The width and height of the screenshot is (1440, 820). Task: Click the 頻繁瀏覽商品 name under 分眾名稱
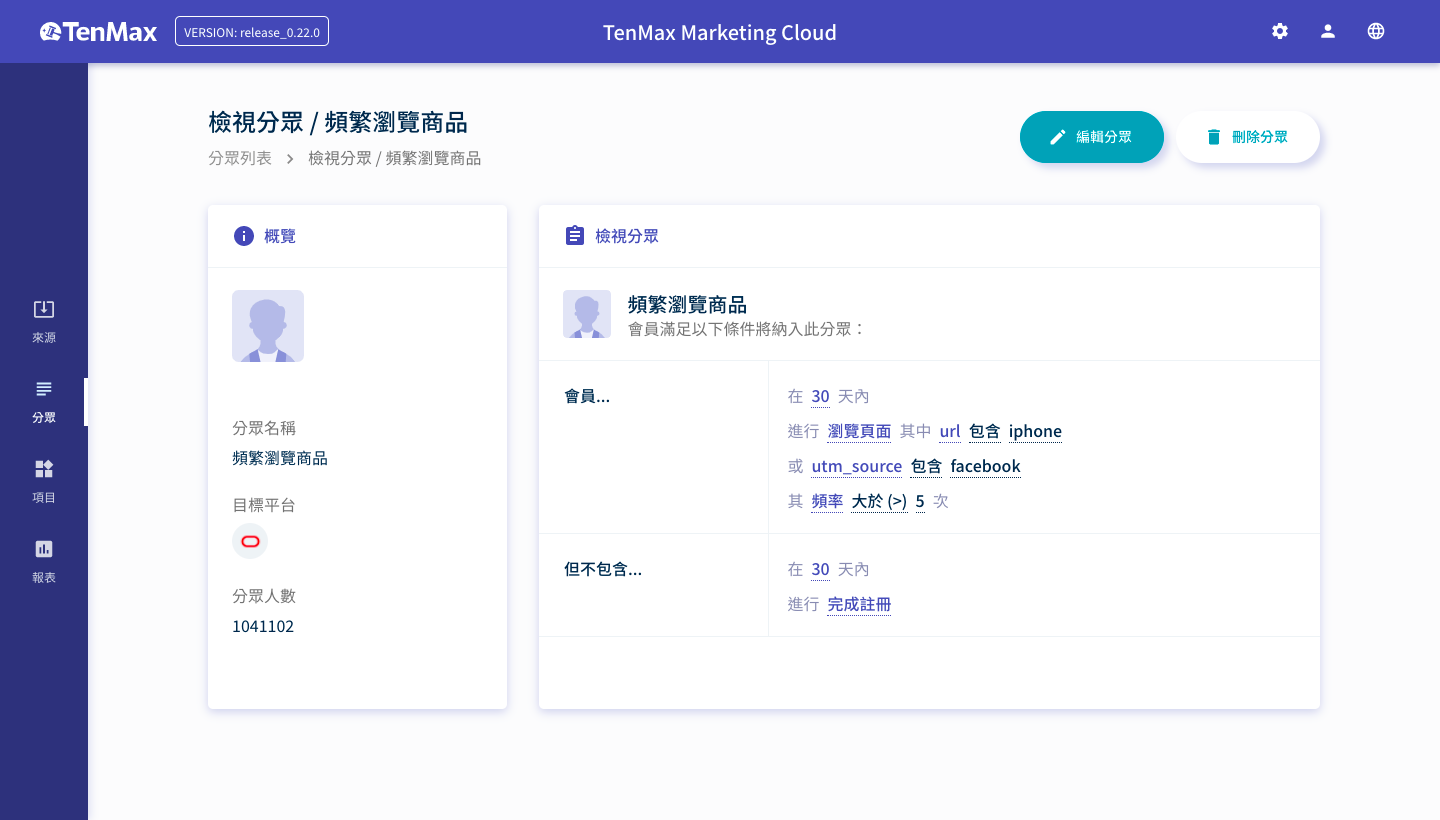pyautogui.click(x=280, y=458)
